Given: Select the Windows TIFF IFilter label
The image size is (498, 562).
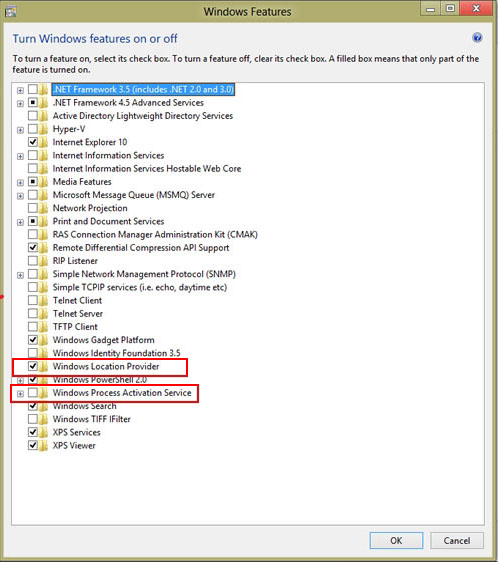Looking at the screenshot, I should pyautogui.click(x=91, y=419).
